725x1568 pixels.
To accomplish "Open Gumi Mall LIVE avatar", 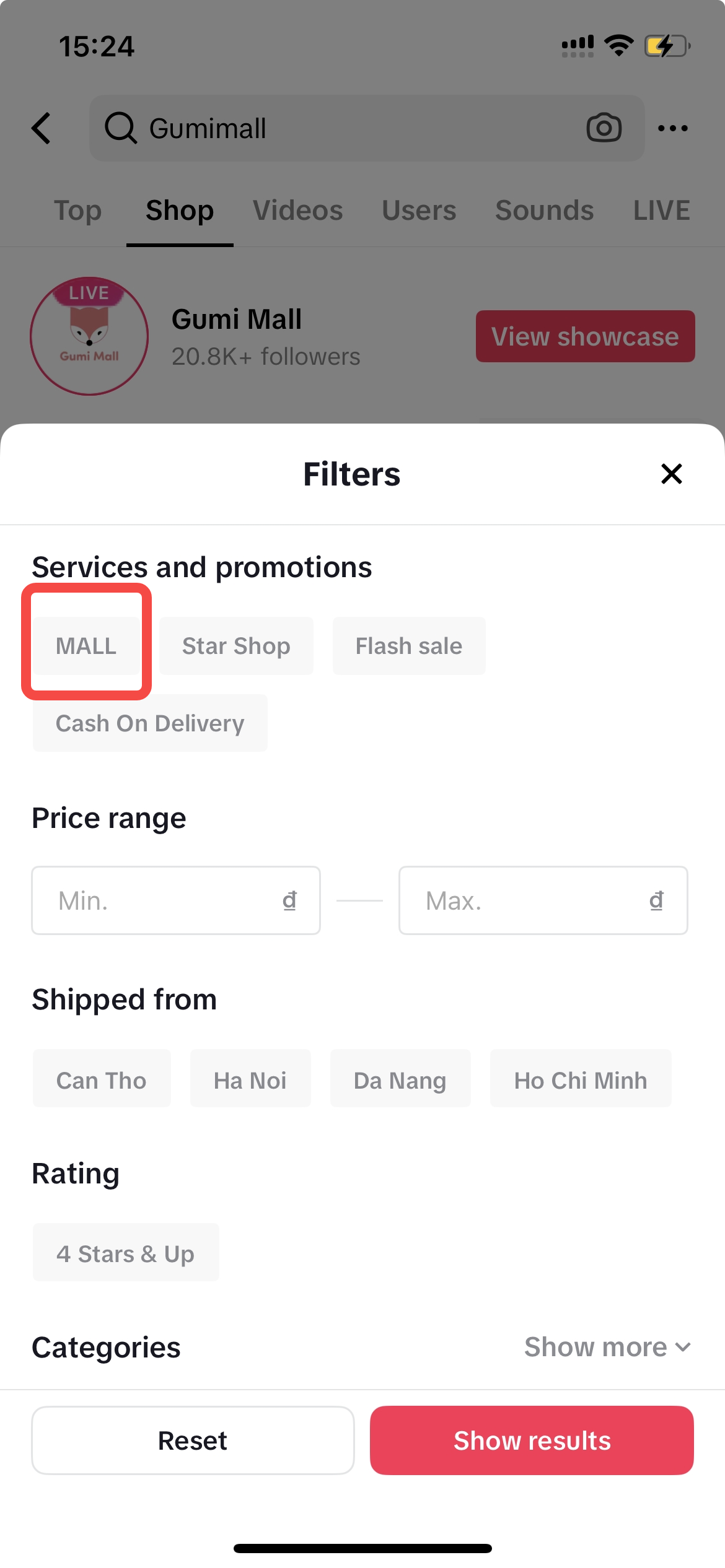I will pos(89,336).
